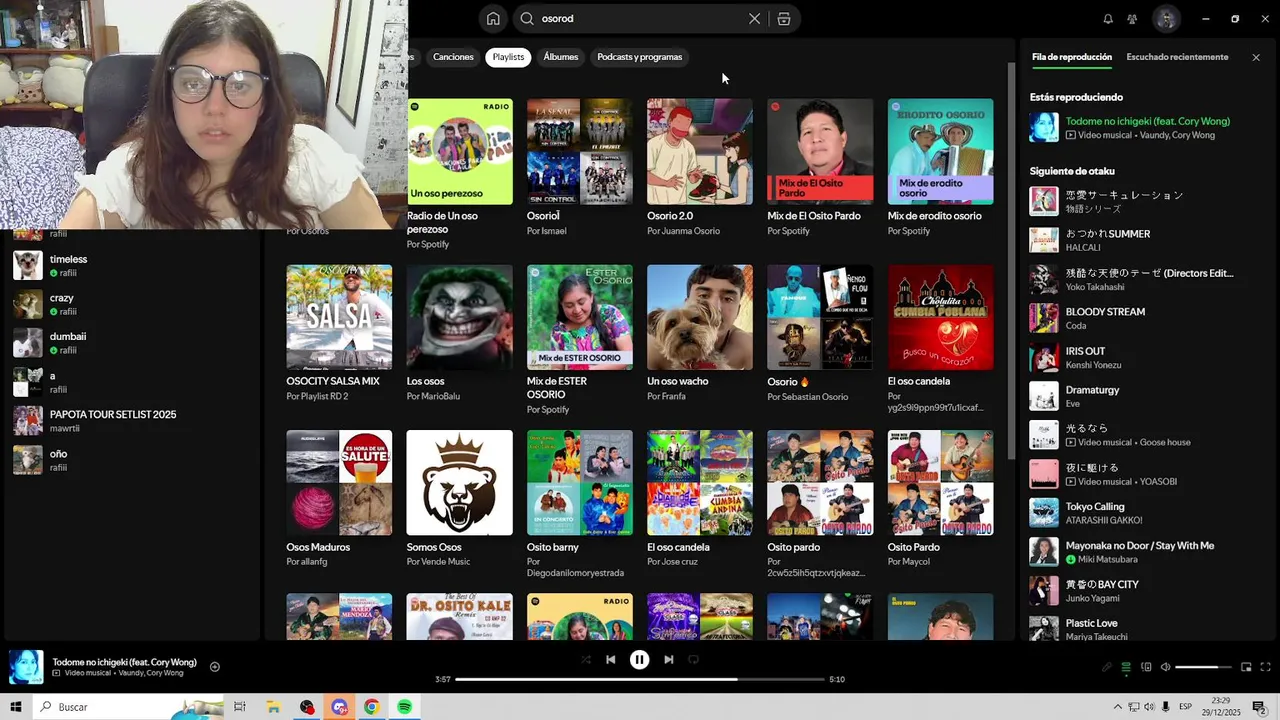Open the friend activity icon
Image resolution: width=1280 pixels, height=720 pixels.
click(x=1132, y=19)
